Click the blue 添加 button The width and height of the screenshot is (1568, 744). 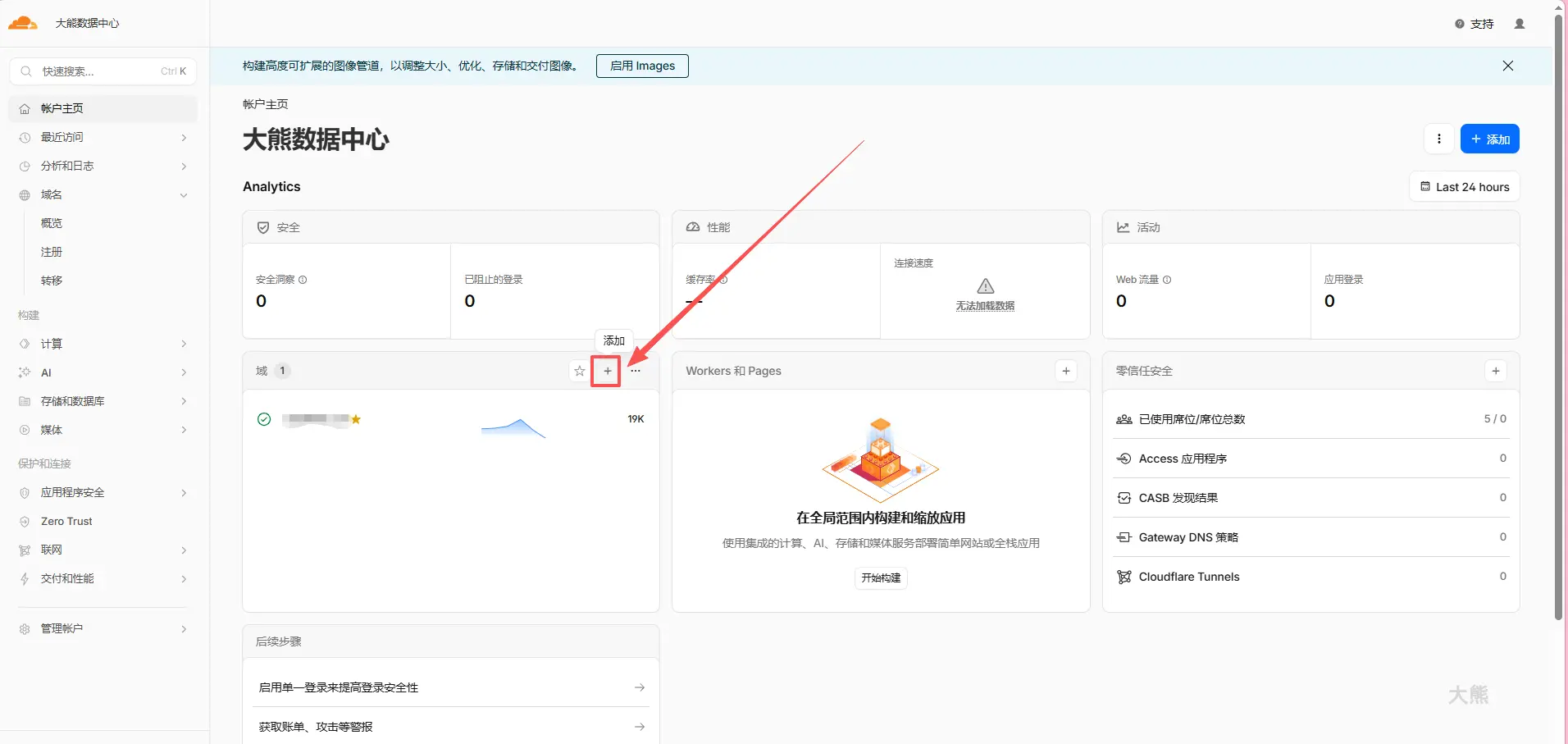(x=1489, y=139)
